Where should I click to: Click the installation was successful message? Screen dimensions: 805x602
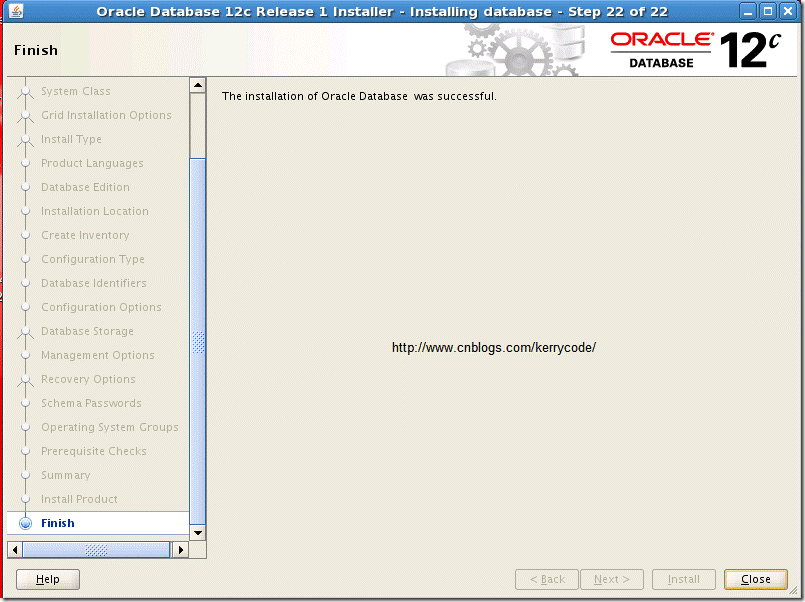pos(359,96)
